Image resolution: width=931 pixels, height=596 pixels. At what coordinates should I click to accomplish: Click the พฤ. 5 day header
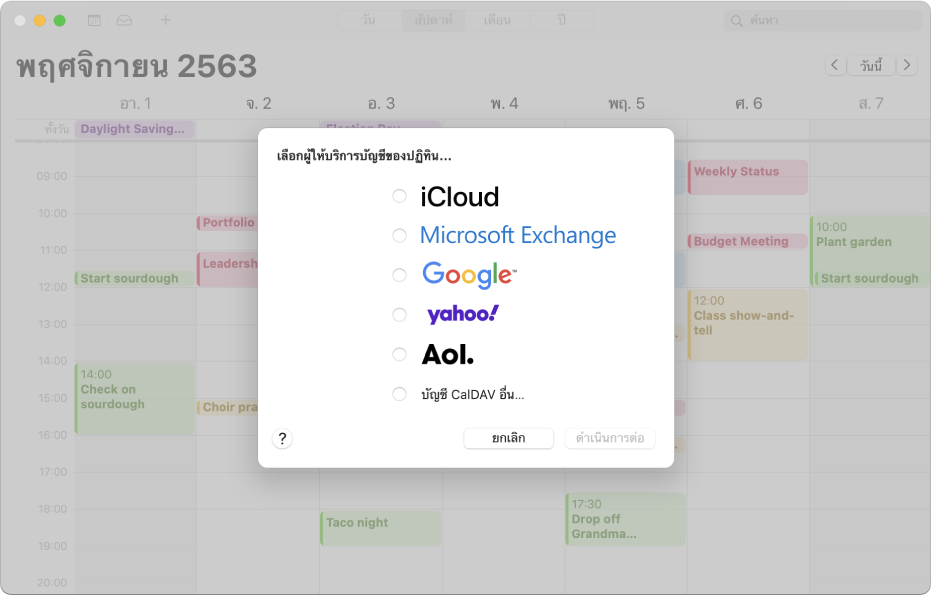tap(626, 103)
